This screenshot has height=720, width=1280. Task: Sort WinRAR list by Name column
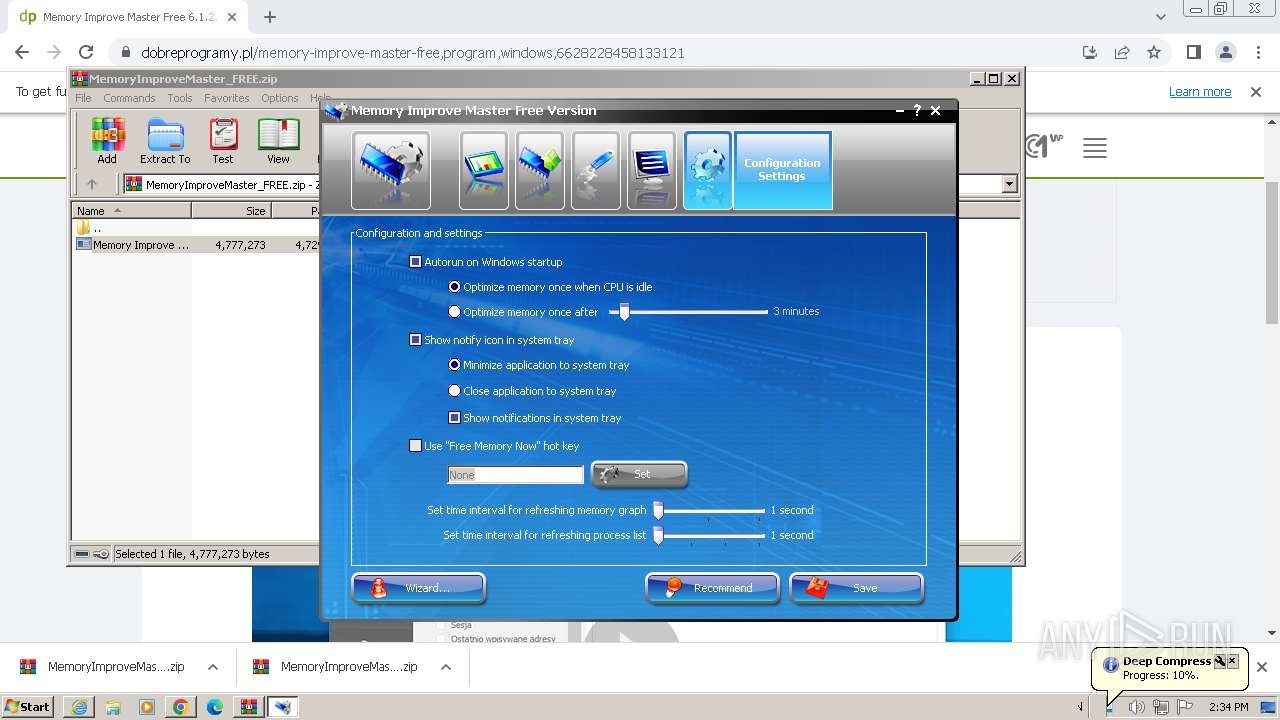pyautogui.click(x=131, y=211)
